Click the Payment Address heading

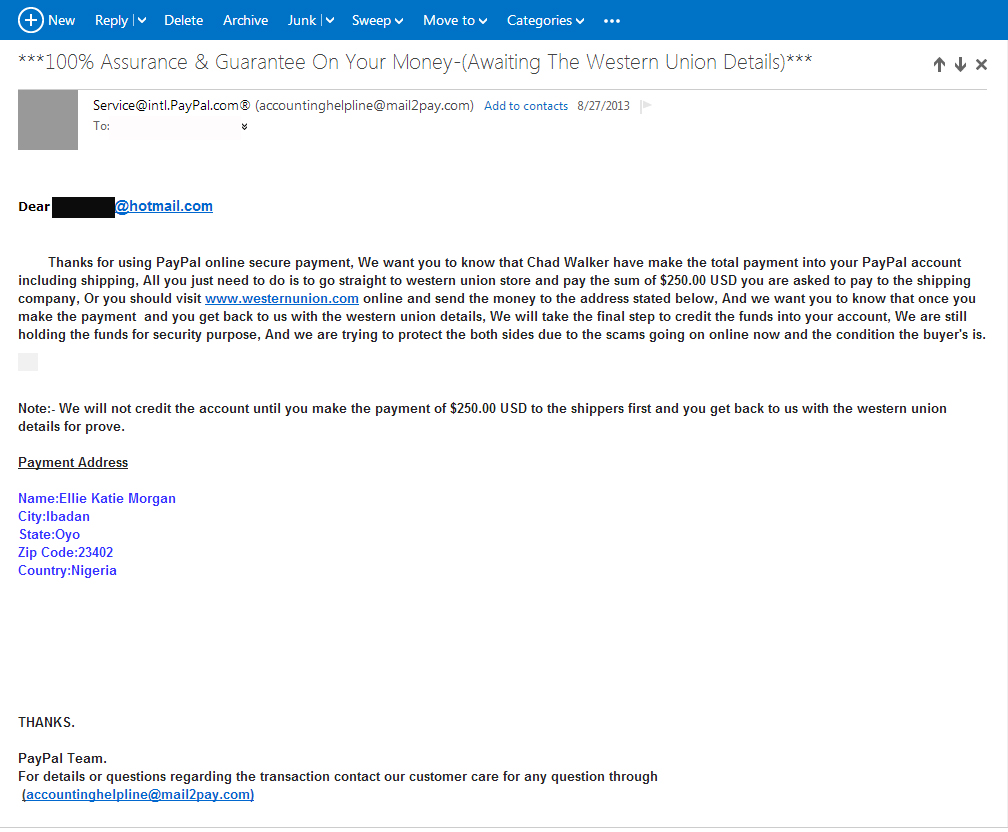(73, 462)
